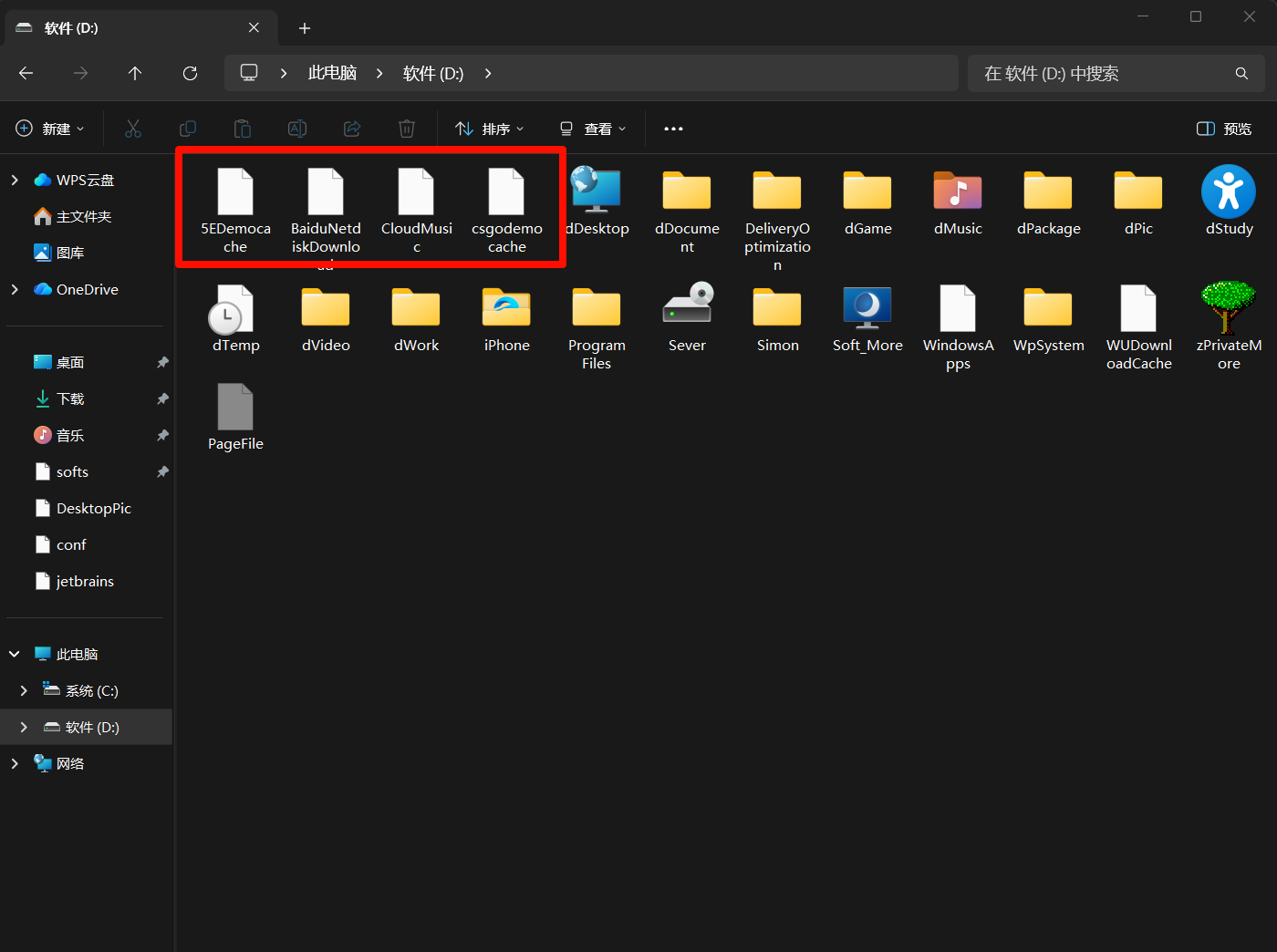Click the 软件 (D:) window tab
Screen dimensions: 1277x952
141,28
